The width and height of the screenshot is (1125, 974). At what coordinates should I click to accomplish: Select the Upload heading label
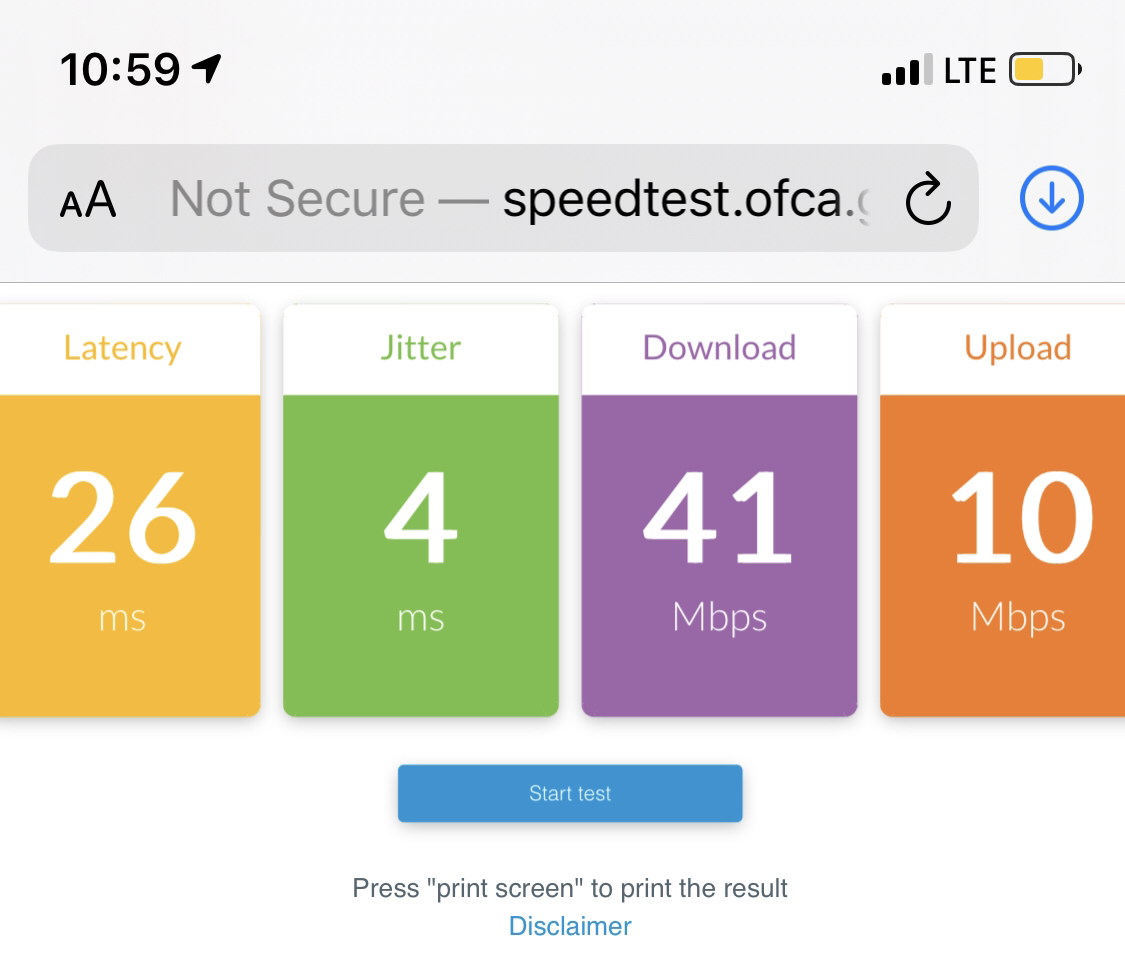(1017, 349)
